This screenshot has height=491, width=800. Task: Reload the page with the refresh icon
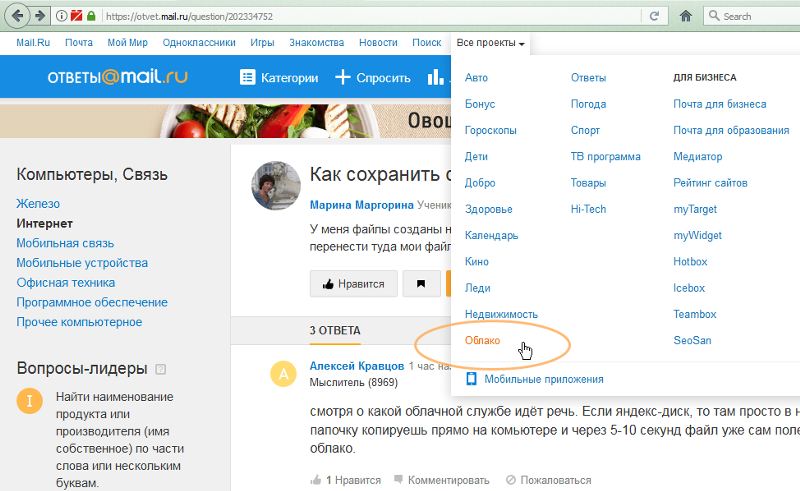click(x=654, y=16)
